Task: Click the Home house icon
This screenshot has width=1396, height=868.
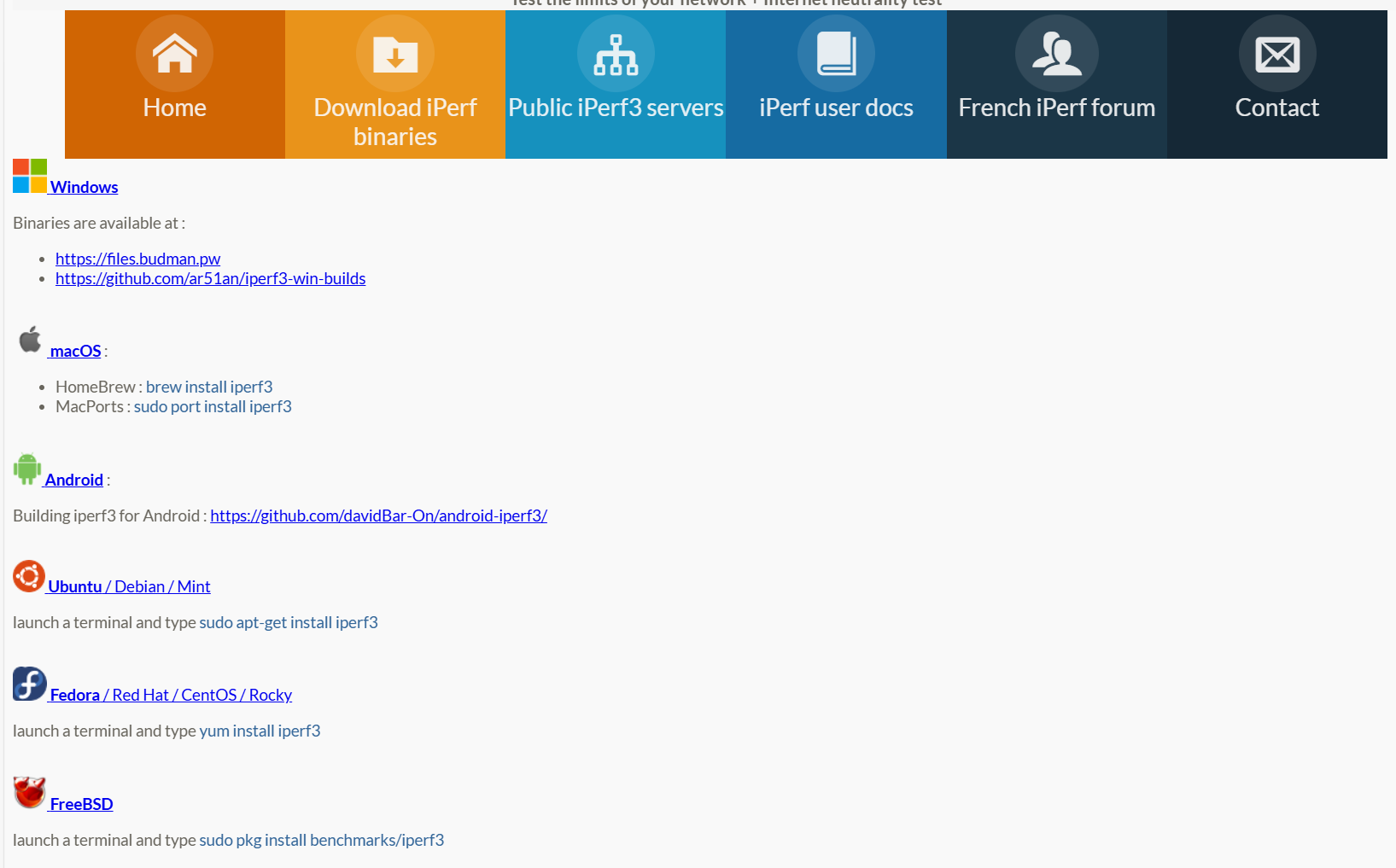Action: point(174,53)
